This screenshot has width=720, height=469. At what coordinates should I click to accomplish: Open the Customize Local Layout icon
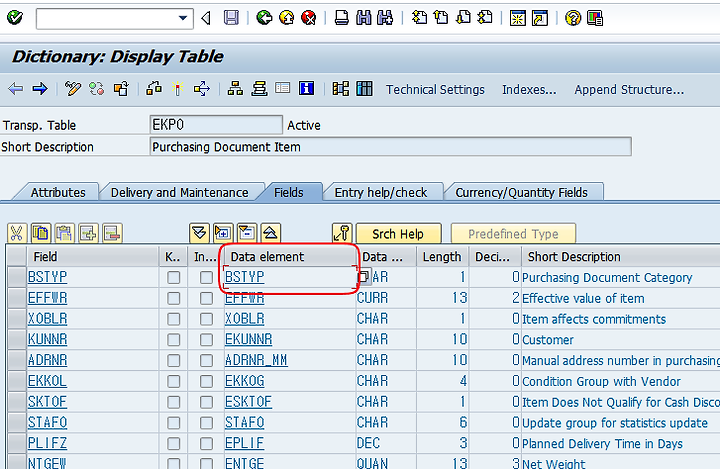595,18
